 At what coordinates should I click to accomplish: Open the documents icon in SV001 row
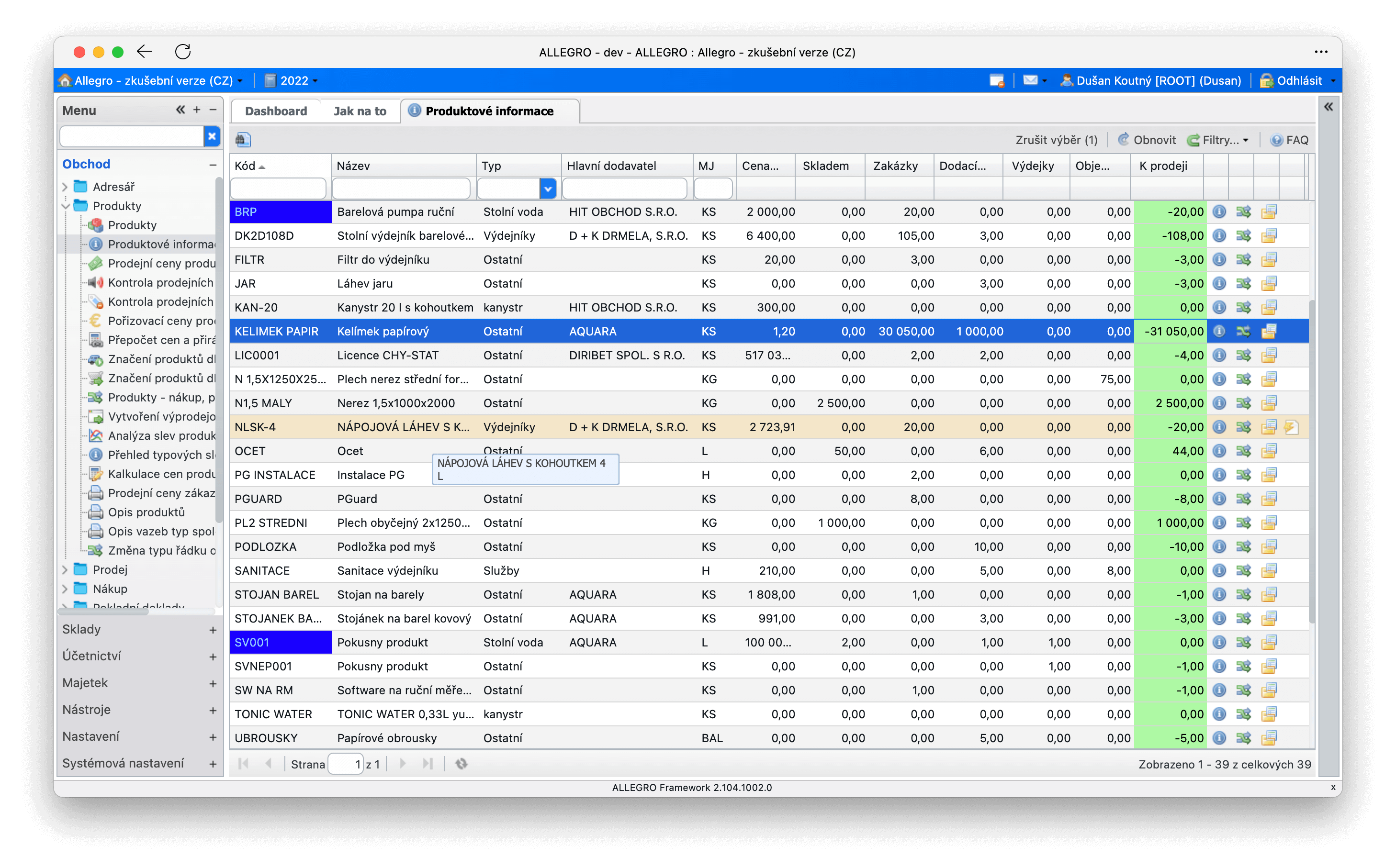click(1268, 643)
